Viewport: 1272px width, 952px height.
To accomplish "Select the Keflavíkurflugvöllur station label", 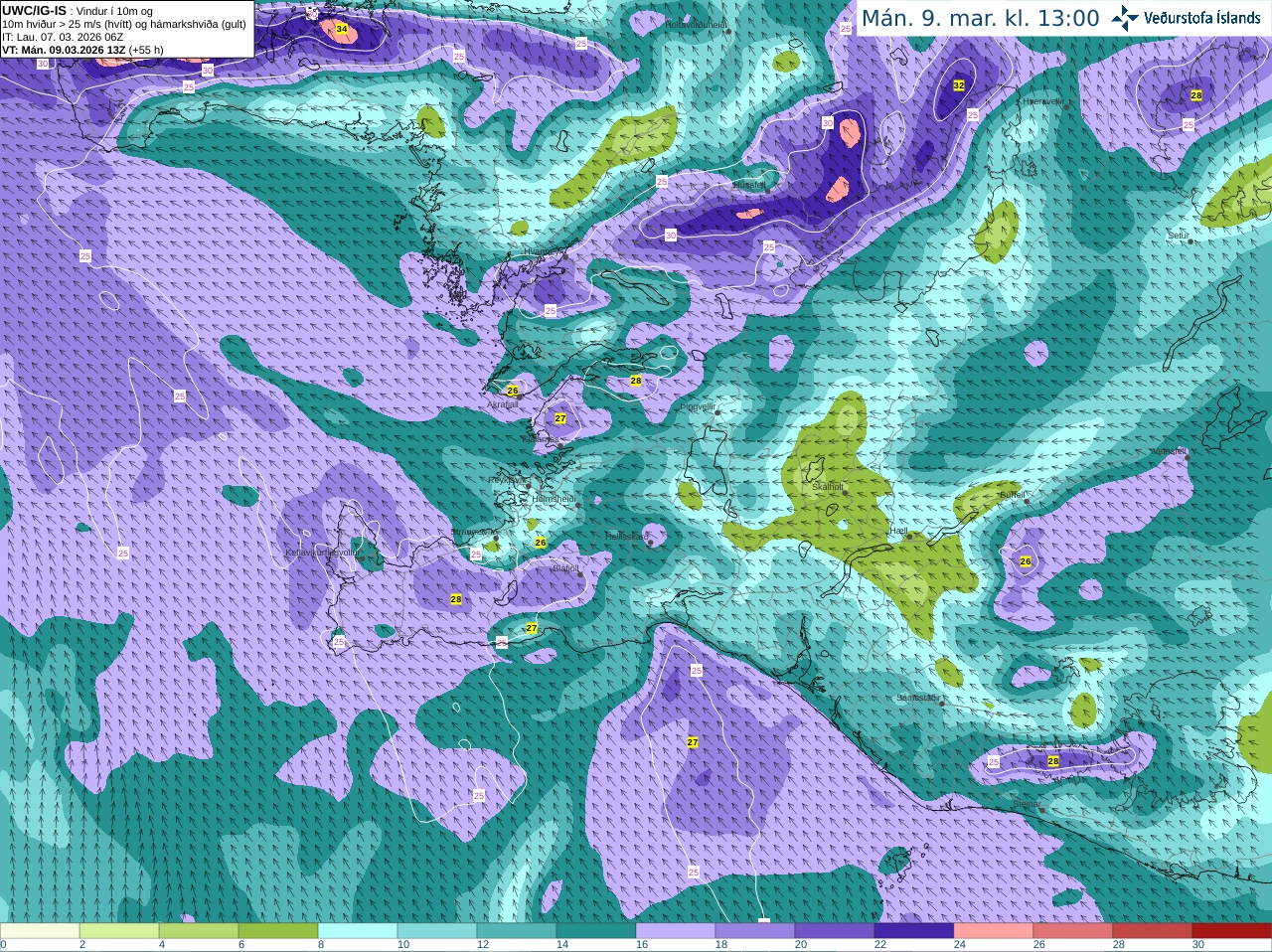I will tap(321, 552).
